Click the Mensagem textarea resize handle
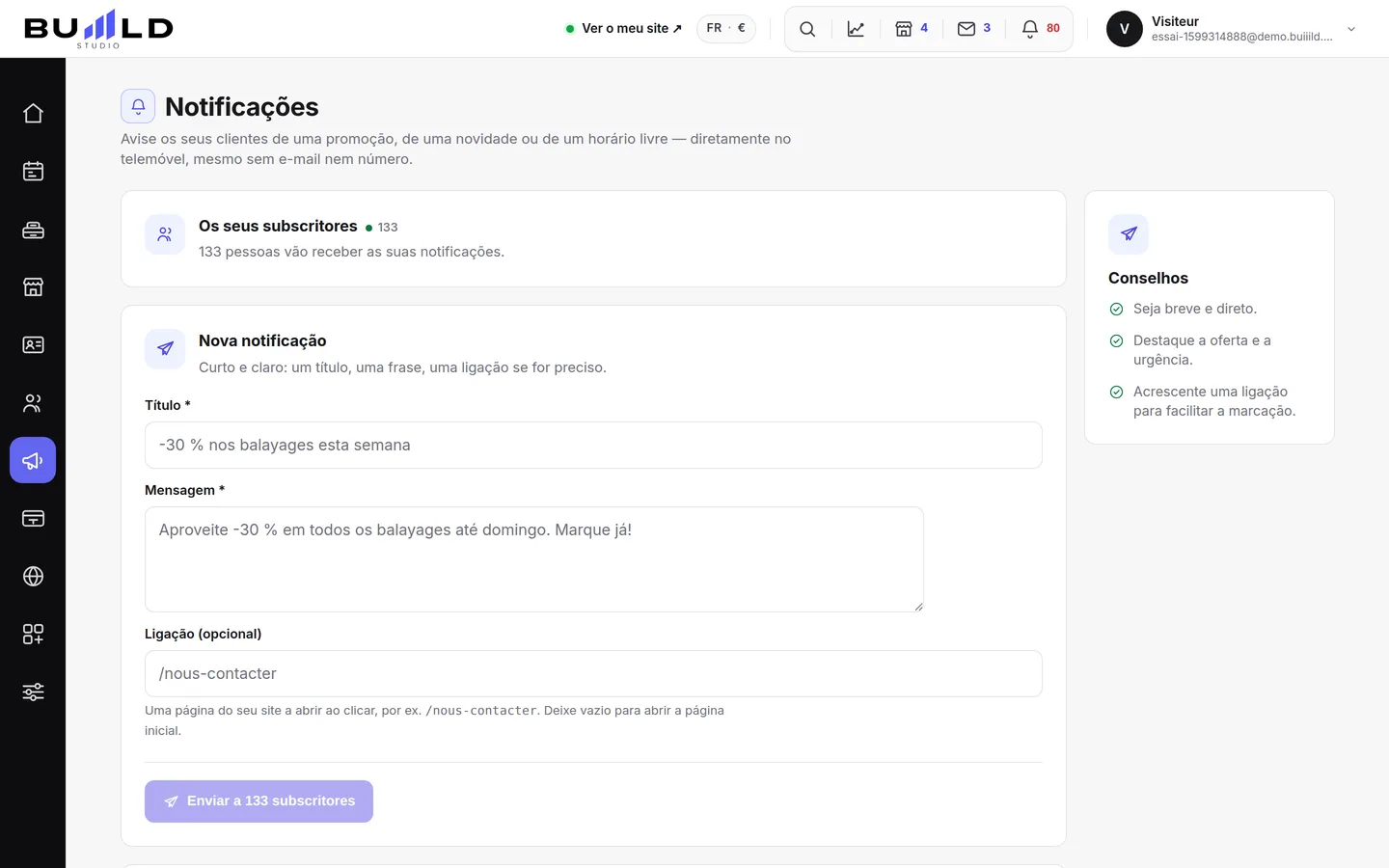This screenshot has width=1389, height=868. (918, 607)
